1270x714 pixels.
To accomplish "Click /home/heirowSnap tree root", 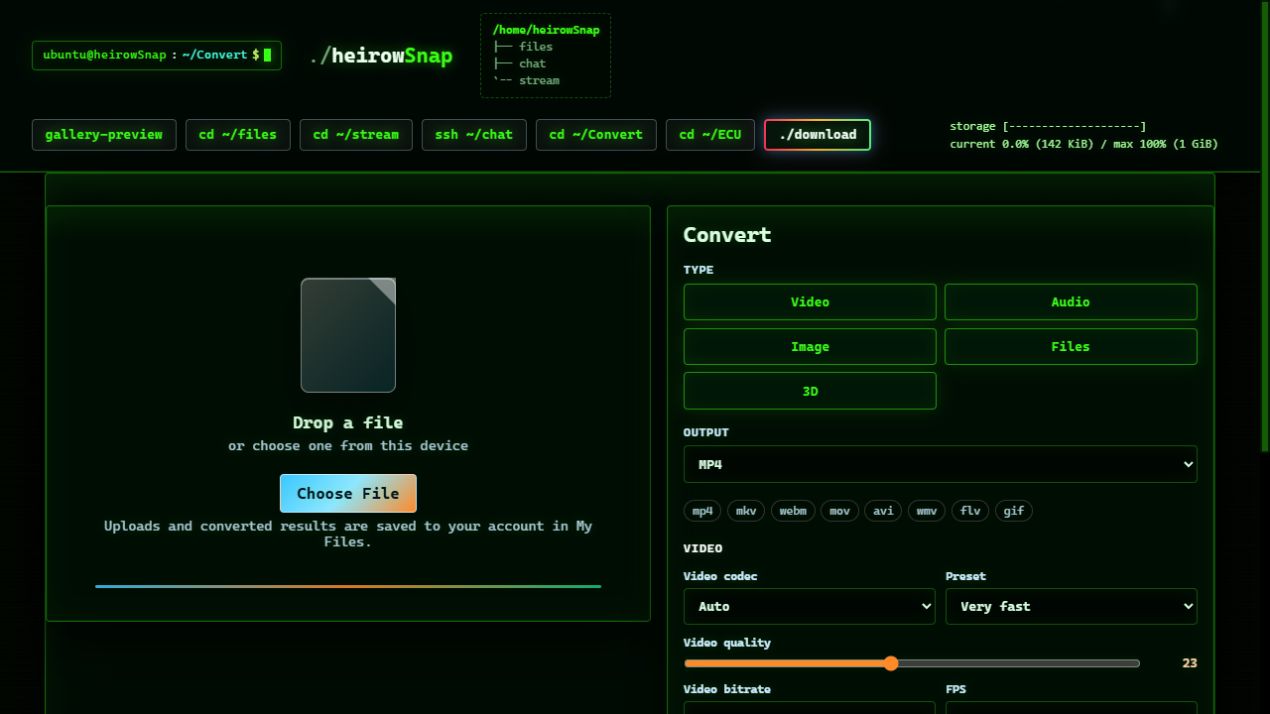I will click(546, 30).
